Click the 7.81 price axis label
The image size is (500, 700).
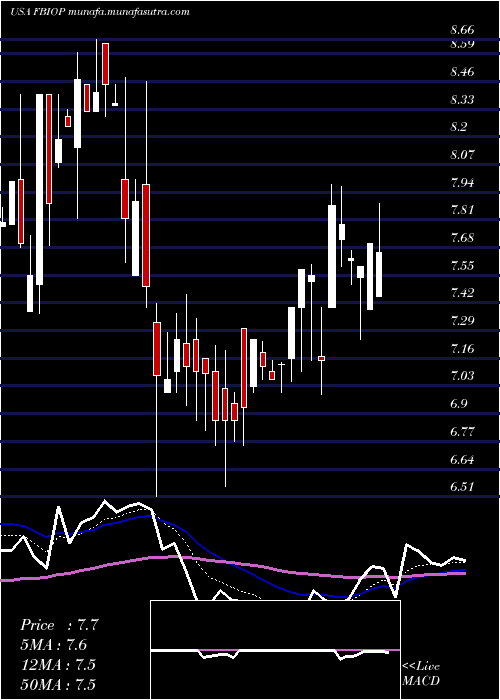(462, 210)
